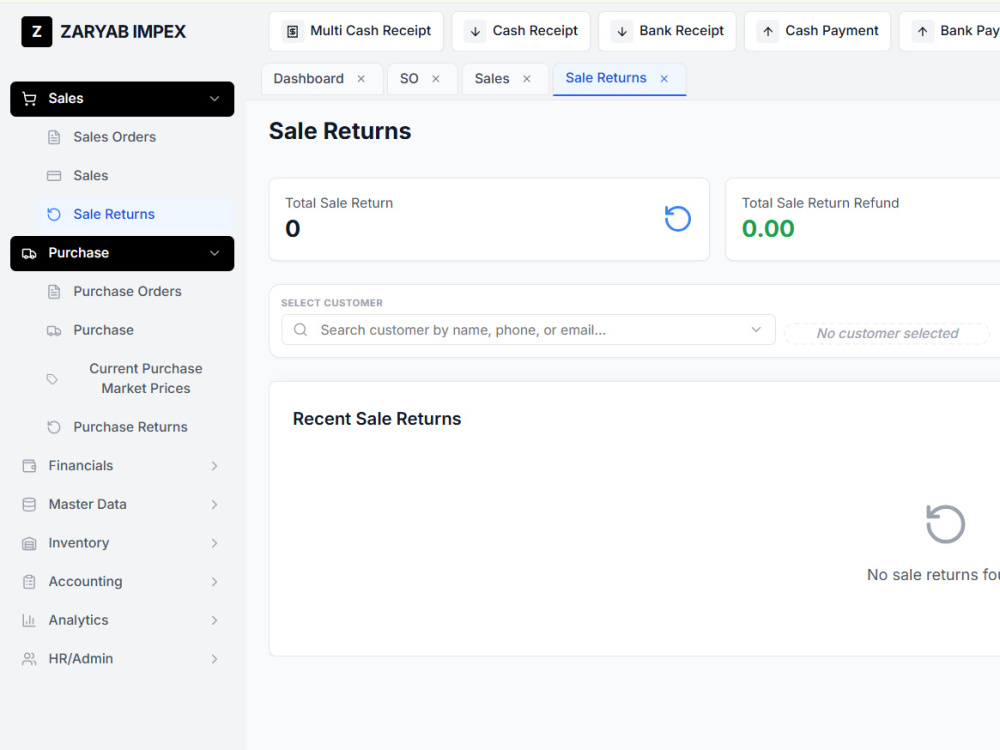The height and width of the screenshot is (750, 1000).
Task: Click the Current Purchase Market Prices tag icon
Action: coord(52,379)
